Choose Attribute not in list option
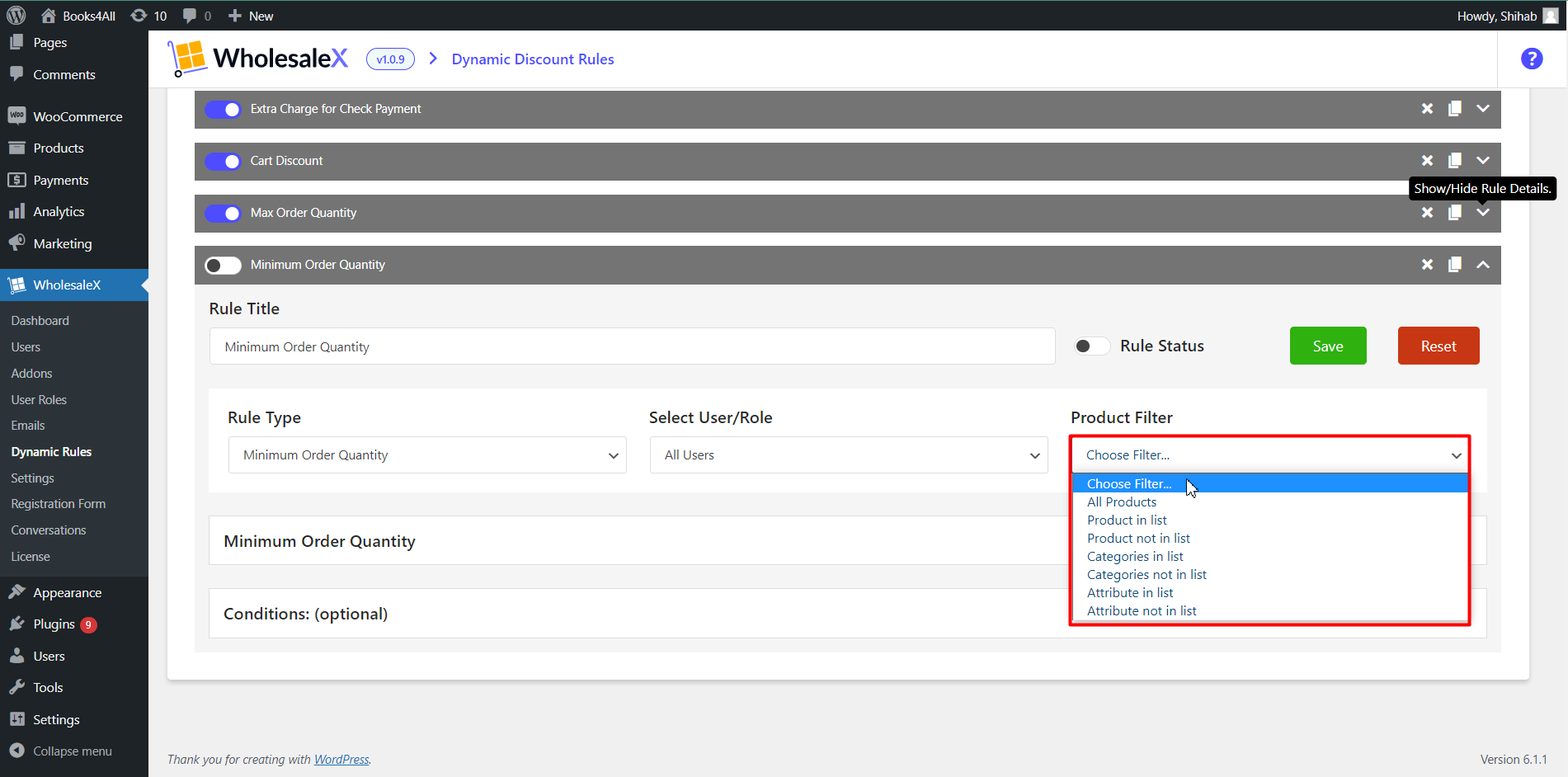The height and width of the screenshot is (777, 1568). point(1270,611)
